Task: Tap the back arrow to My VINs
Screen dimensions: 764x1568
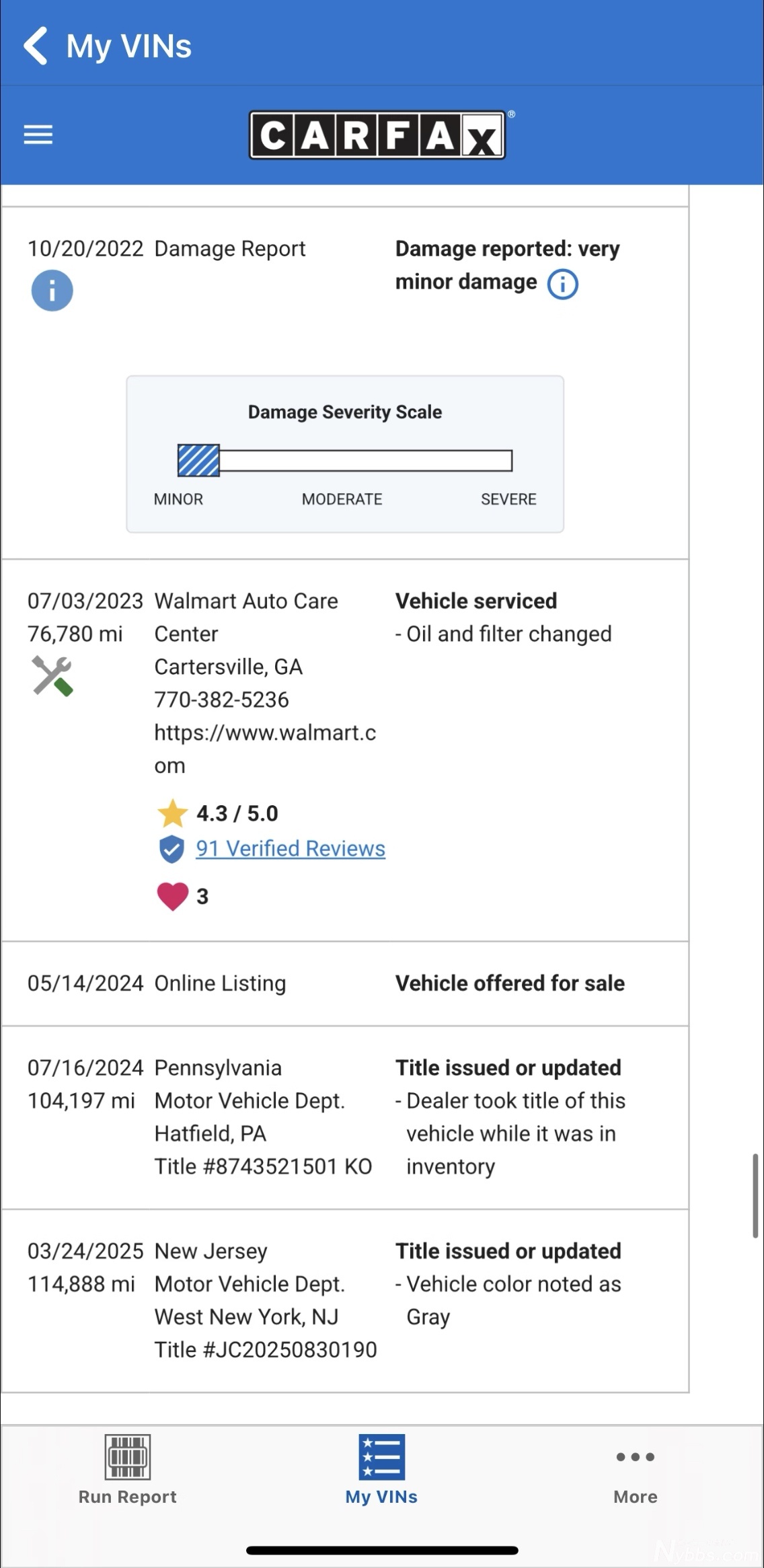Action: 36,46
